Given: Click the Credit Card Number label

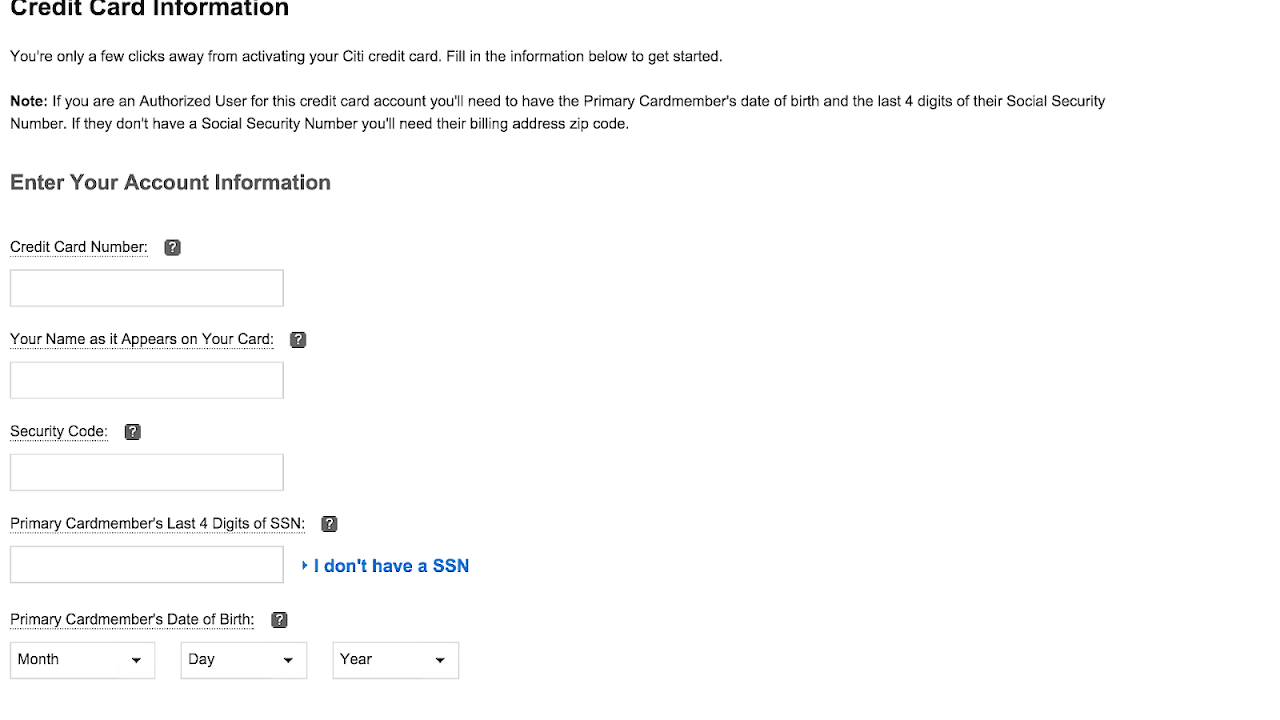Looking at the screenshot, I should click(78, 246).
